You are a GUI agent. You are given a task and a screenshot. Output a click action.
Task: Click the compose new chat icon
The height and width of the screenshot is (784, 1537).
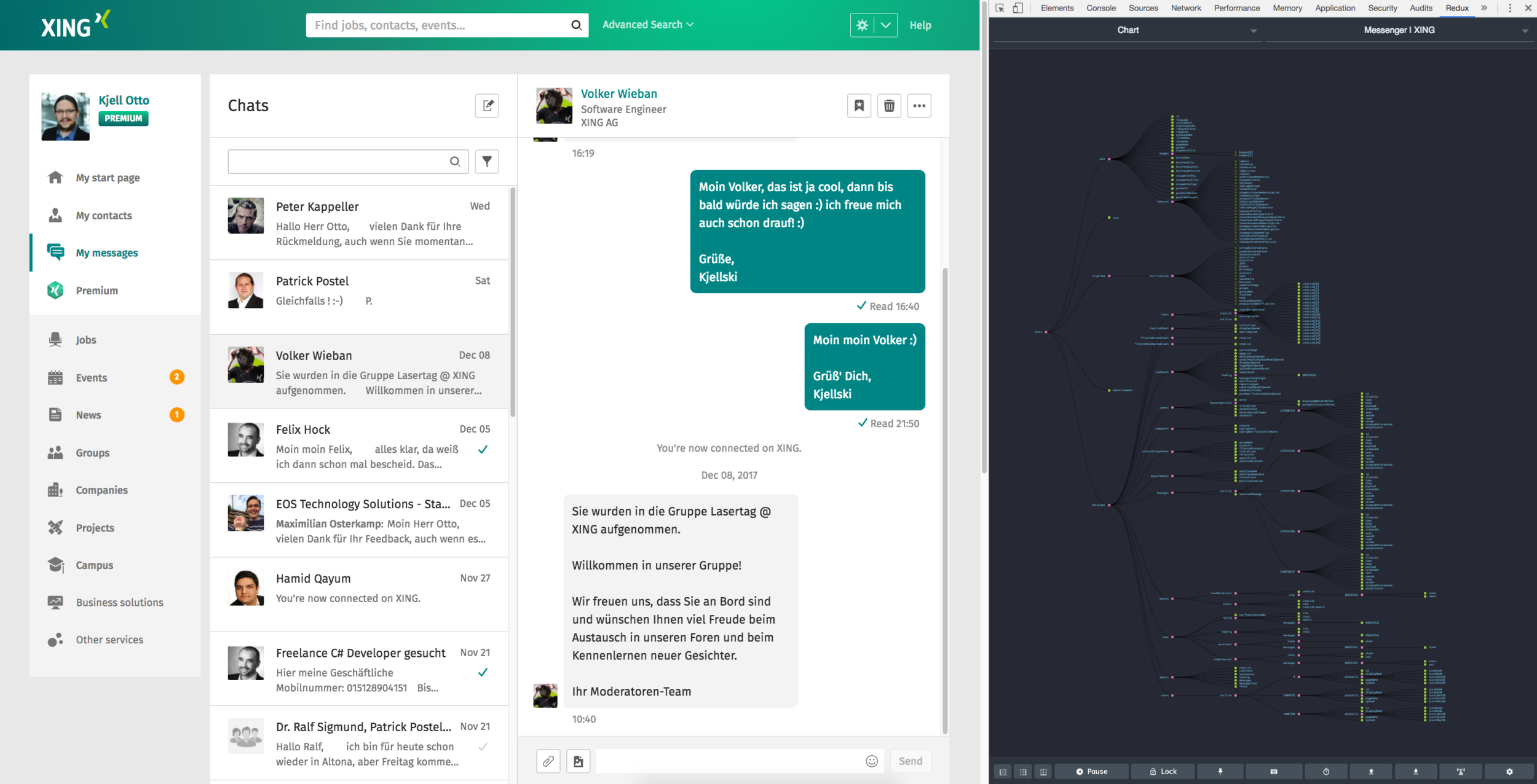coord(487,106)
